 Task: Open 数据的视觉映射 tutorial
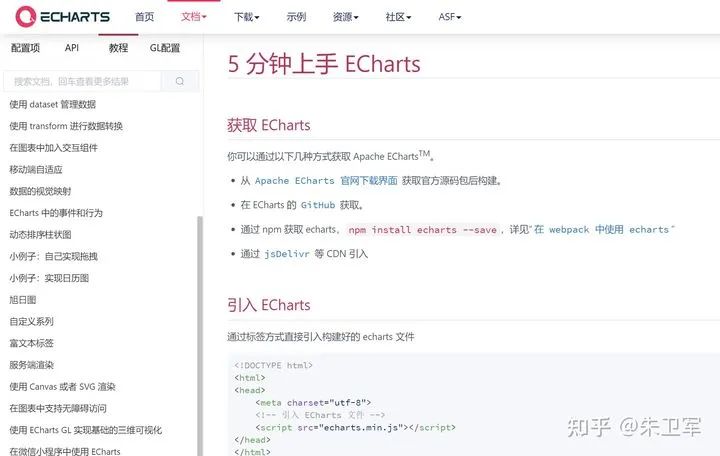[40, 191]
